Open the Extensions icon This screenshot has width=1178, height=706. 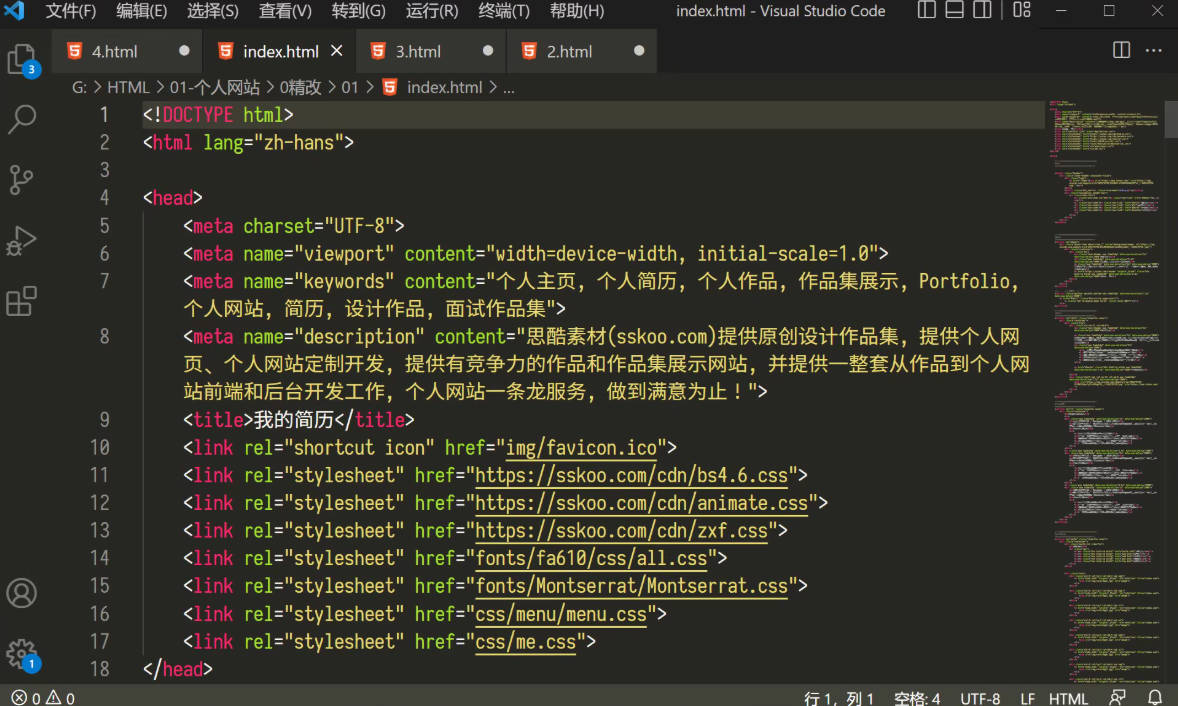[x=22, y=302]
